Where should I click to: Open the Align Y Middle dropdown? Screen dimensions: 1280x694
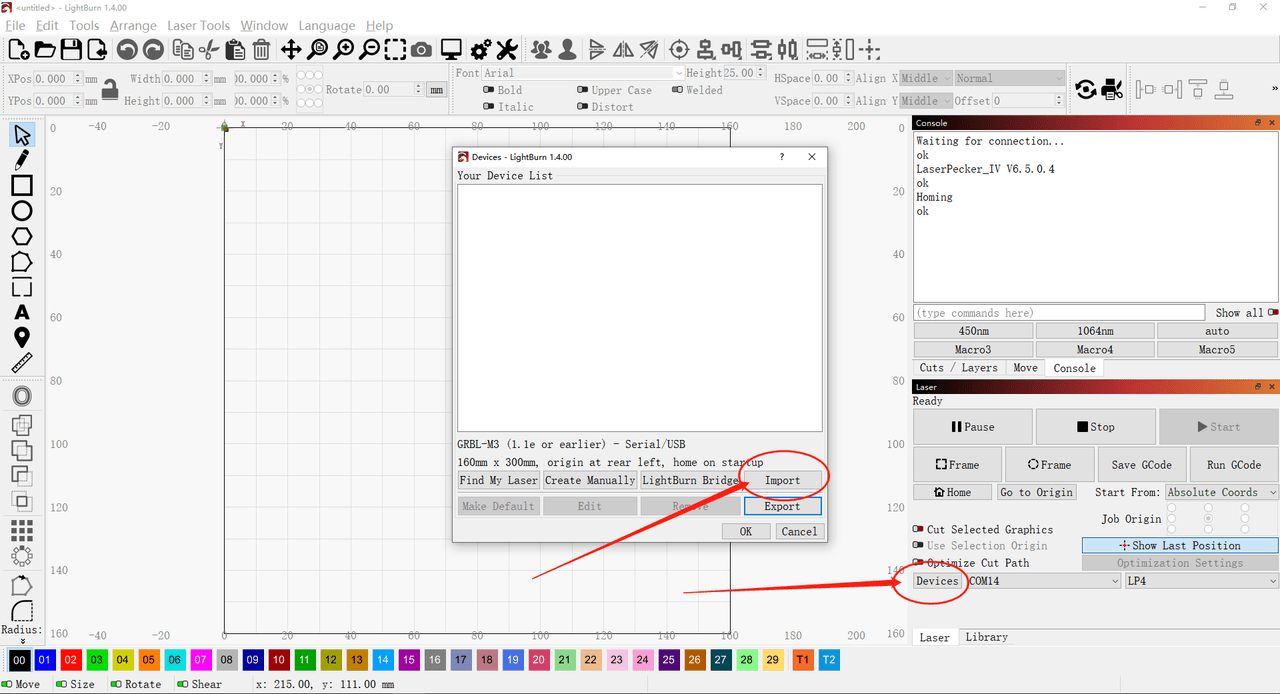pyautogui.click(x=926, y=101)
